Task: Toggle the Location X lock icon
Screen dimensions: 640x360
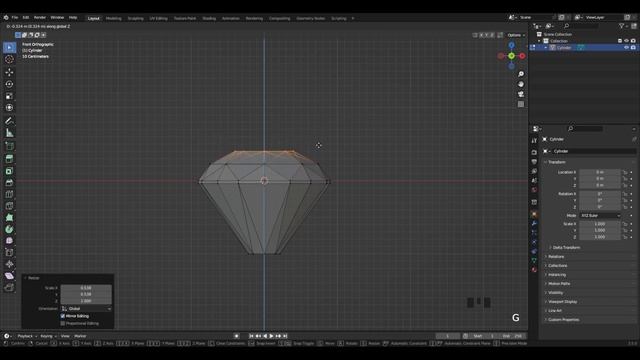Action: pyautogui.click(x=625, y=172)
